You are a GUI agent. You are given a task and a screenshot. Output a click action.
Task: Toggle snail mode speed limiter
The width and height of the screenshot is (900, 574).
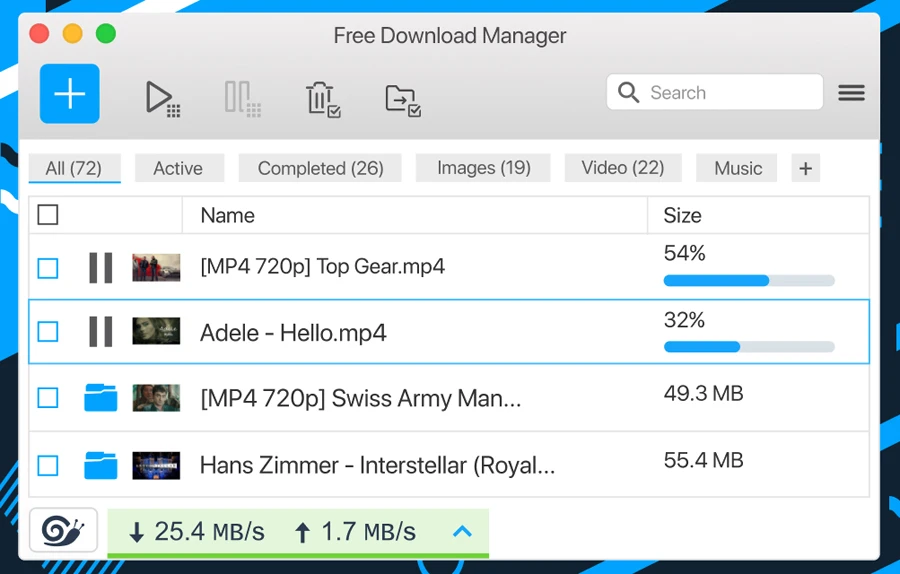coord(63,530)
